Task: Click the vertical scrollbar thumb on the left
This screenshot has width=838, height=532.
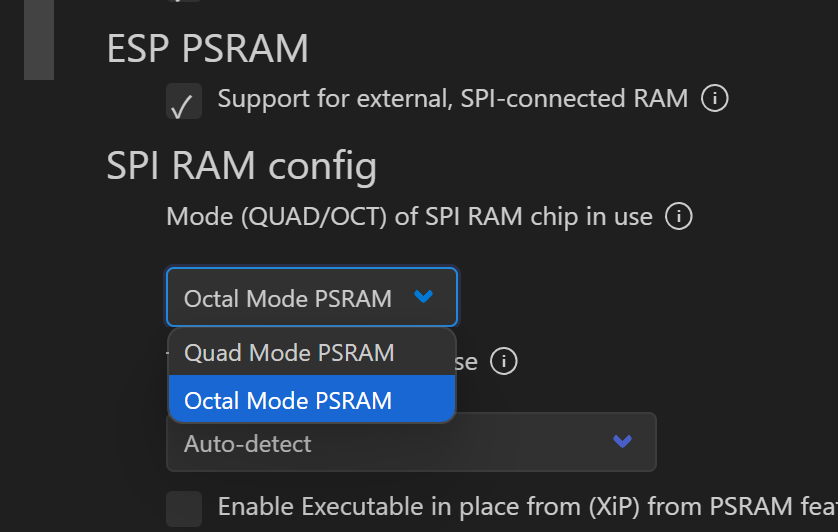Action: point(39,40)
